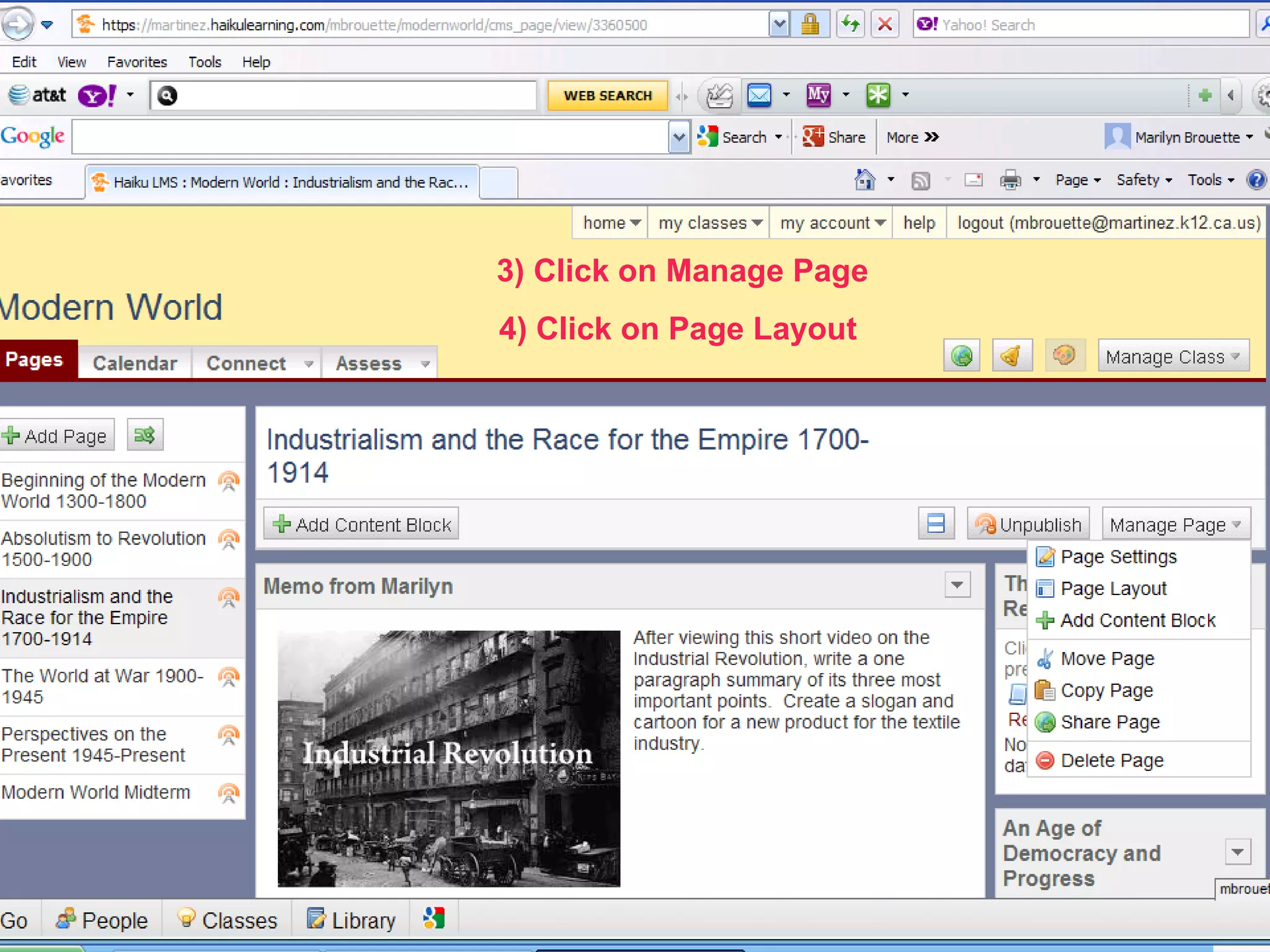Open the my classes dropdown menu
The image size is (1270, 952).
tap(709, 223)
